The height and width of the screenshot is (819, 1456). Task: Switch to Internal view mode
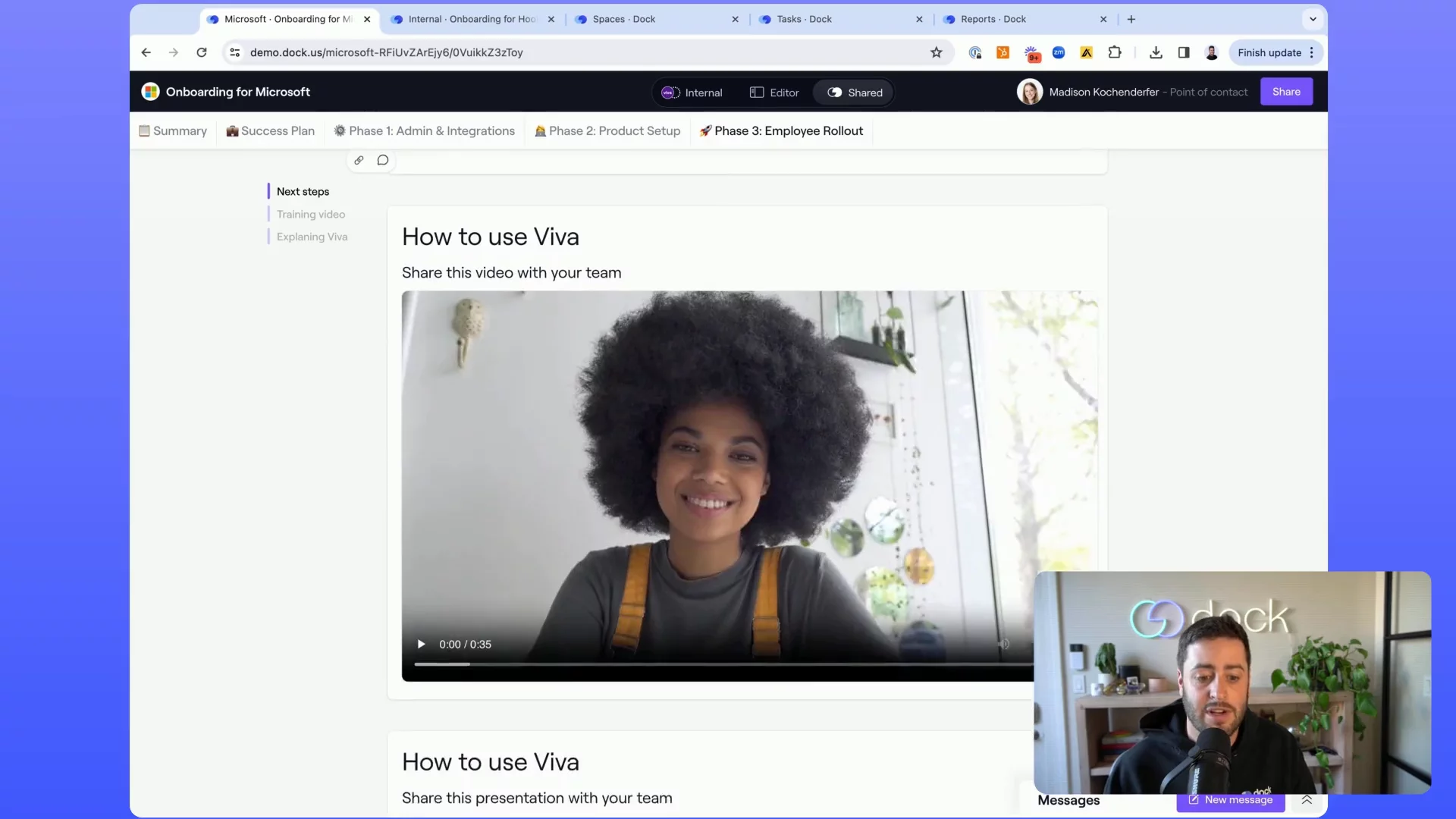coord(692,93)
